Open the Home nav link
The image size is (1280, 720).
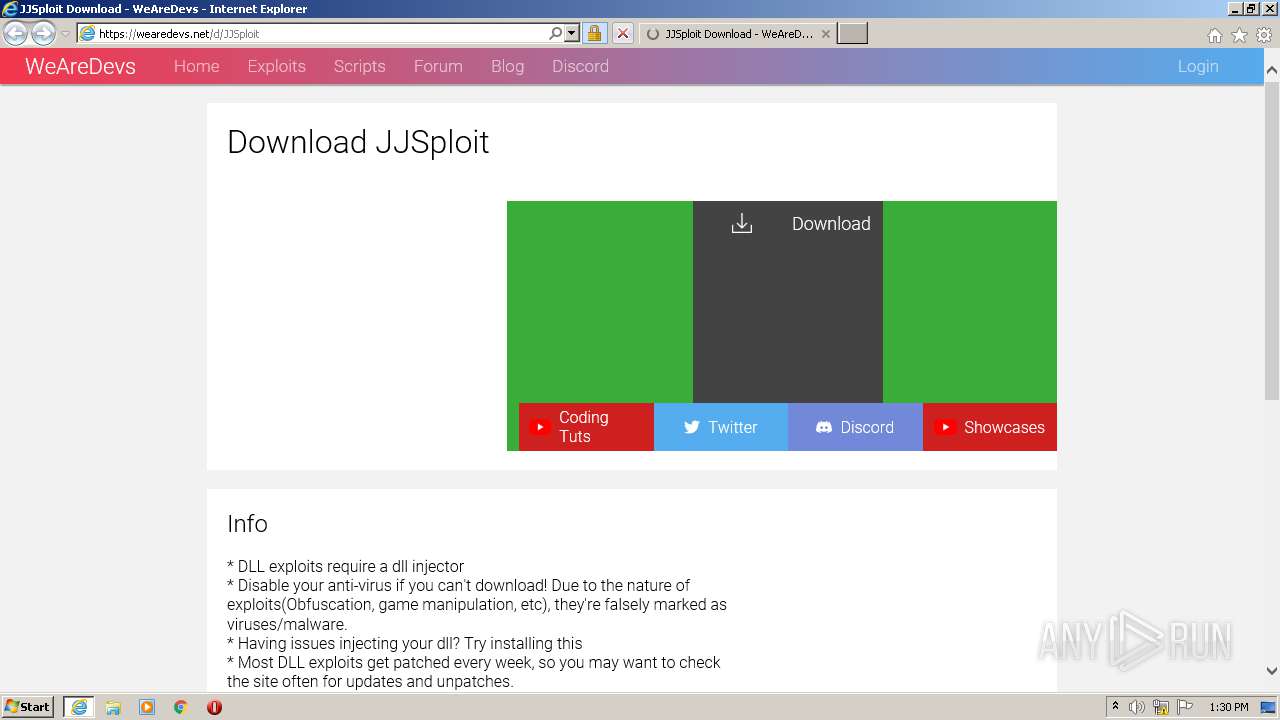[x=196, y=66]
